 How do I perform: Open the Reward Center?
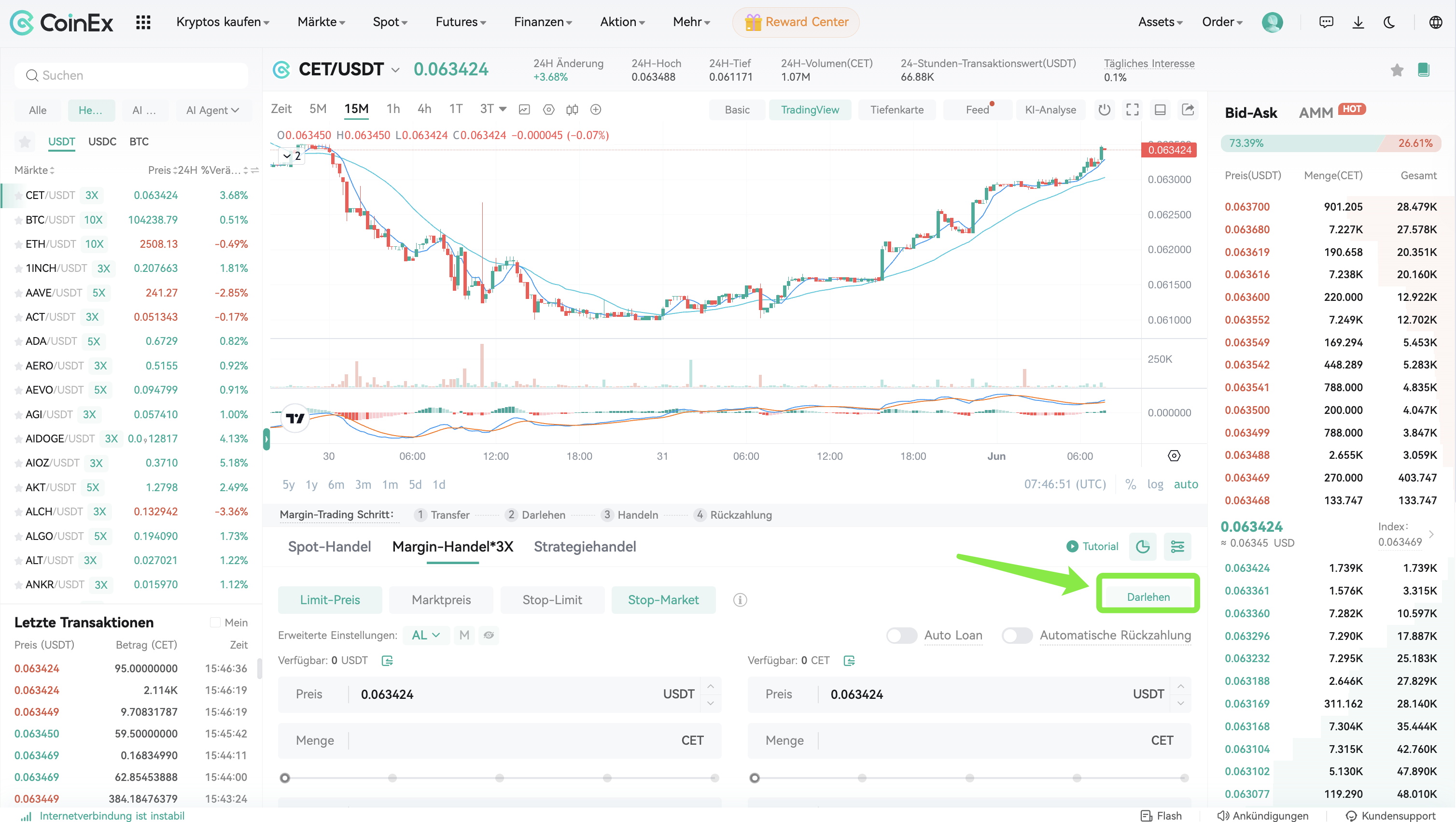[x=796, y=22]
